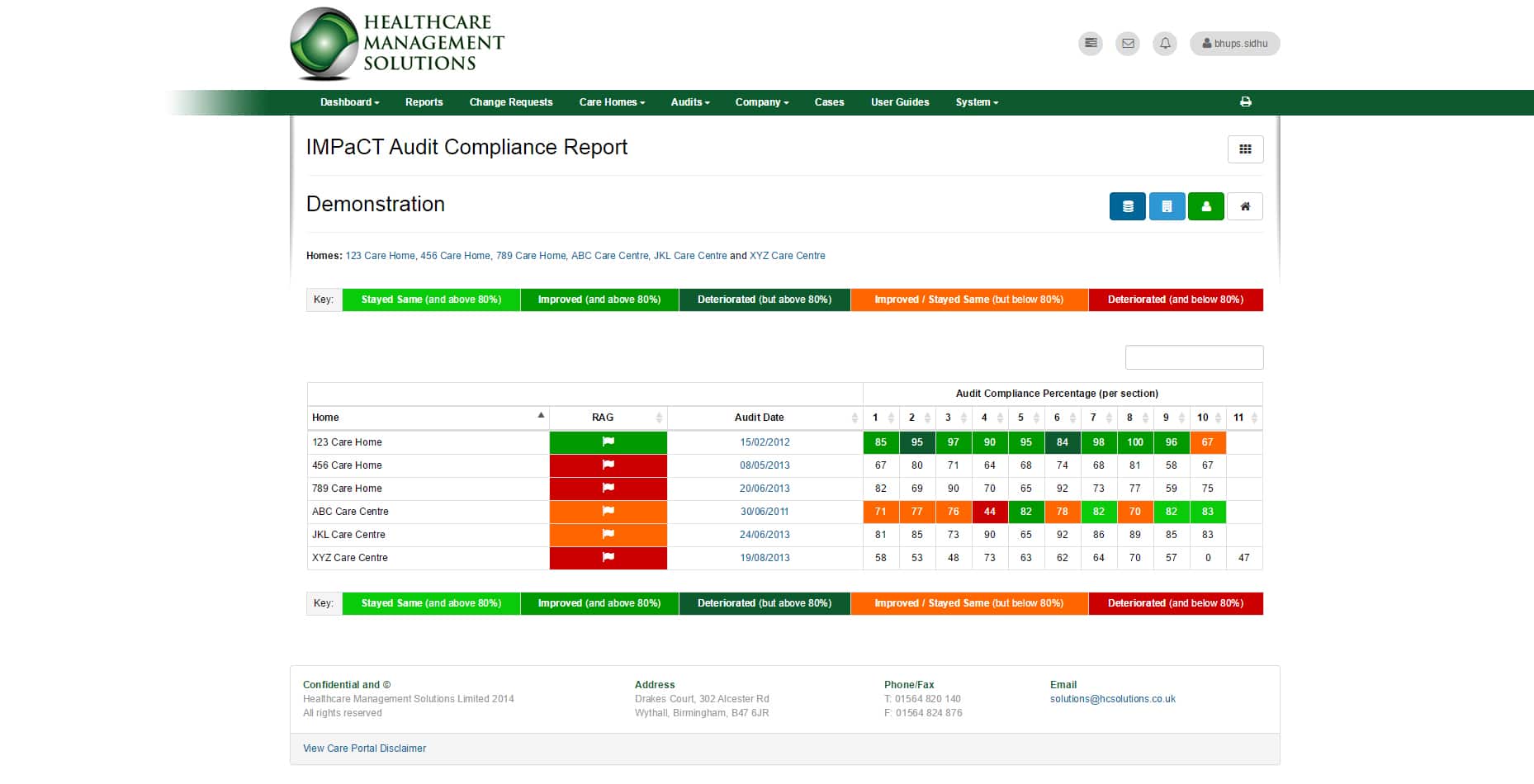Click the home icon button

point(1245,206)
